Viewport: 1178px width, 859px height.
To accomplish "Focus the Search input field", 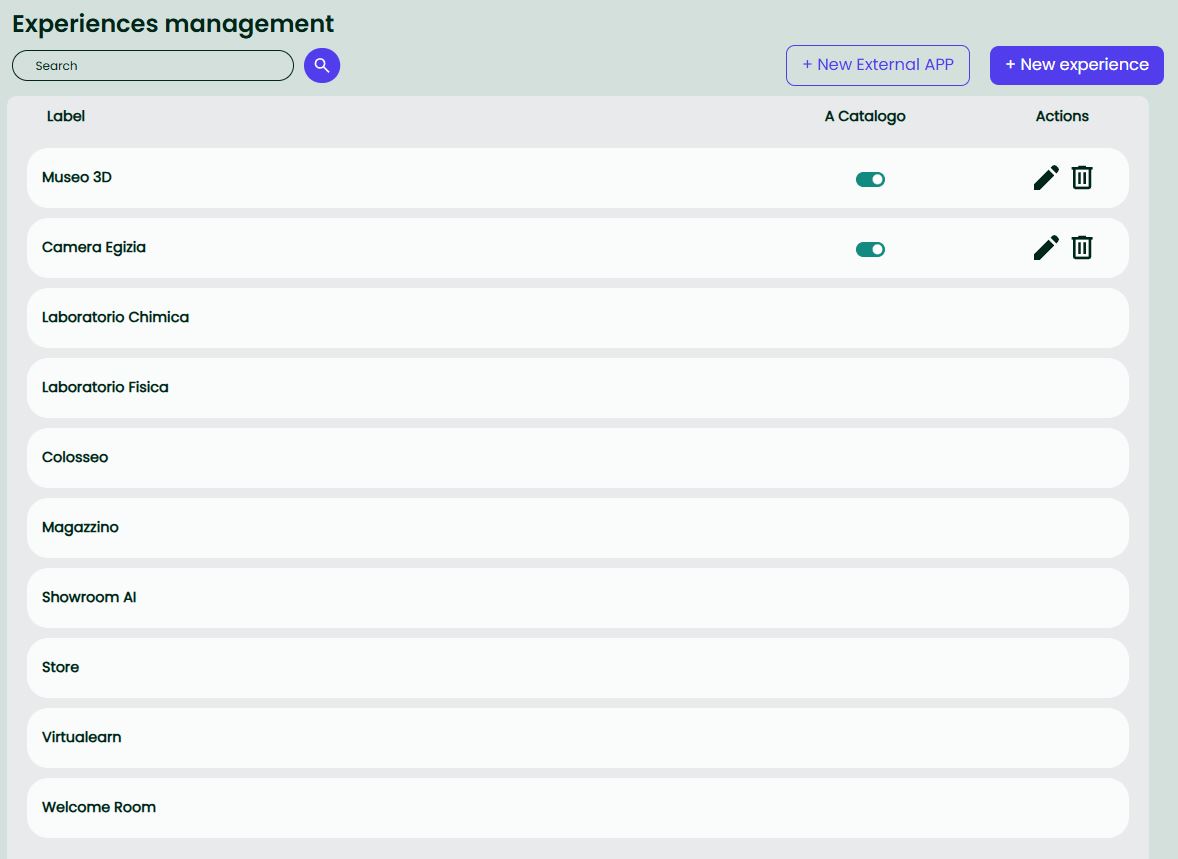I will [x=153, y=66].
